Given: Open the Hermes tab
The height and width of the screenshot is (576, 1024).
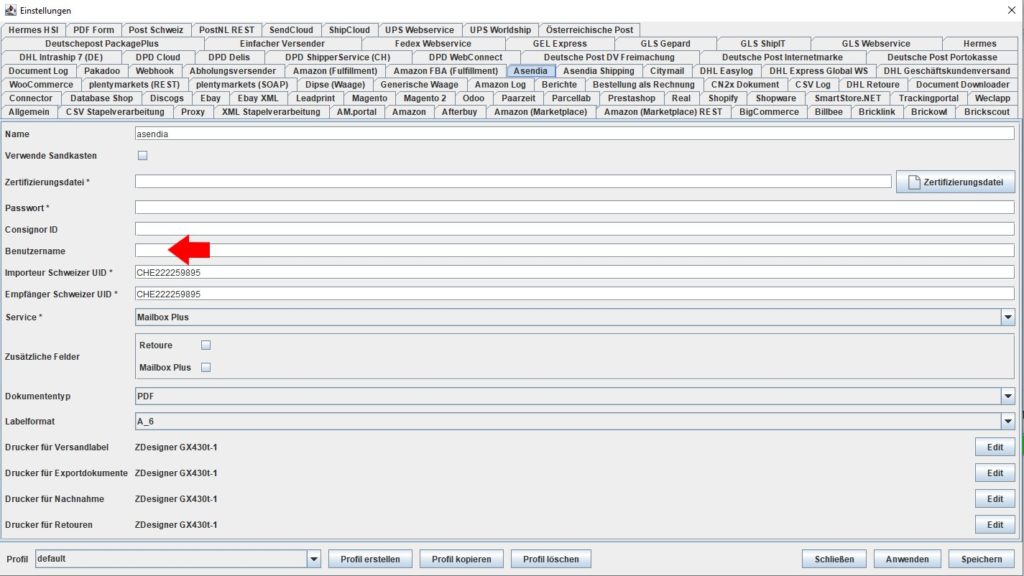Looking at the screenshot, I should pyautogui.click(x=980, y=43).
